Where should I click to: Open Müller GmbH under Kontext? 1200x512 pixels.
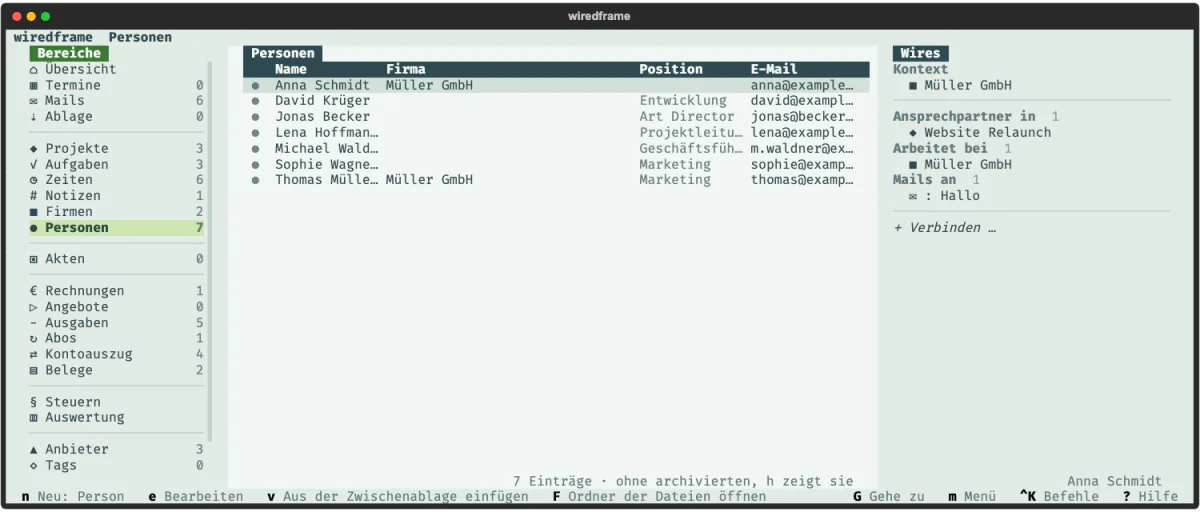960,85
